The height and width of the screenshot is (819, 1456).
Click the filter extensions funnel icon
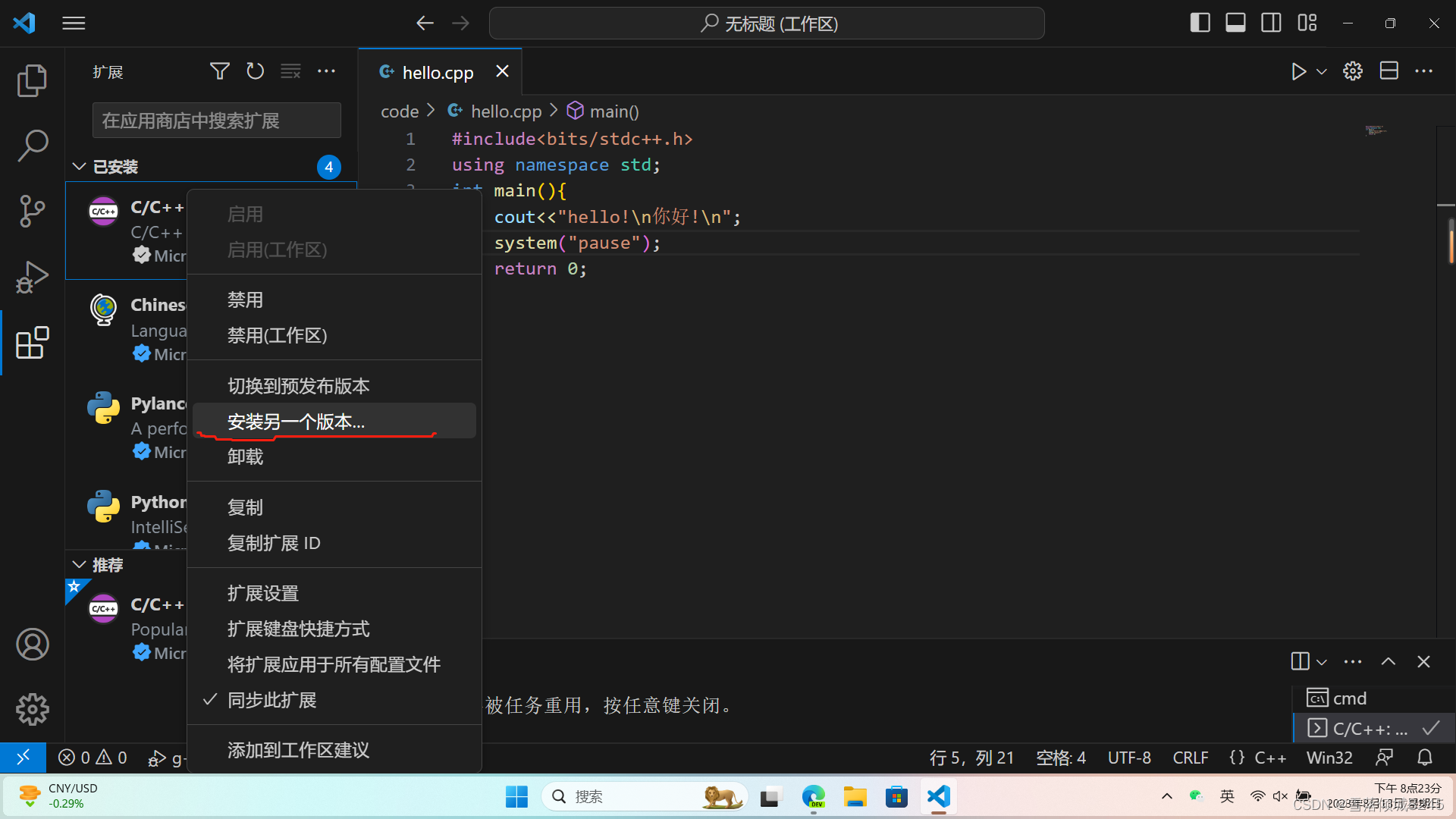click(x=219, y=71)
